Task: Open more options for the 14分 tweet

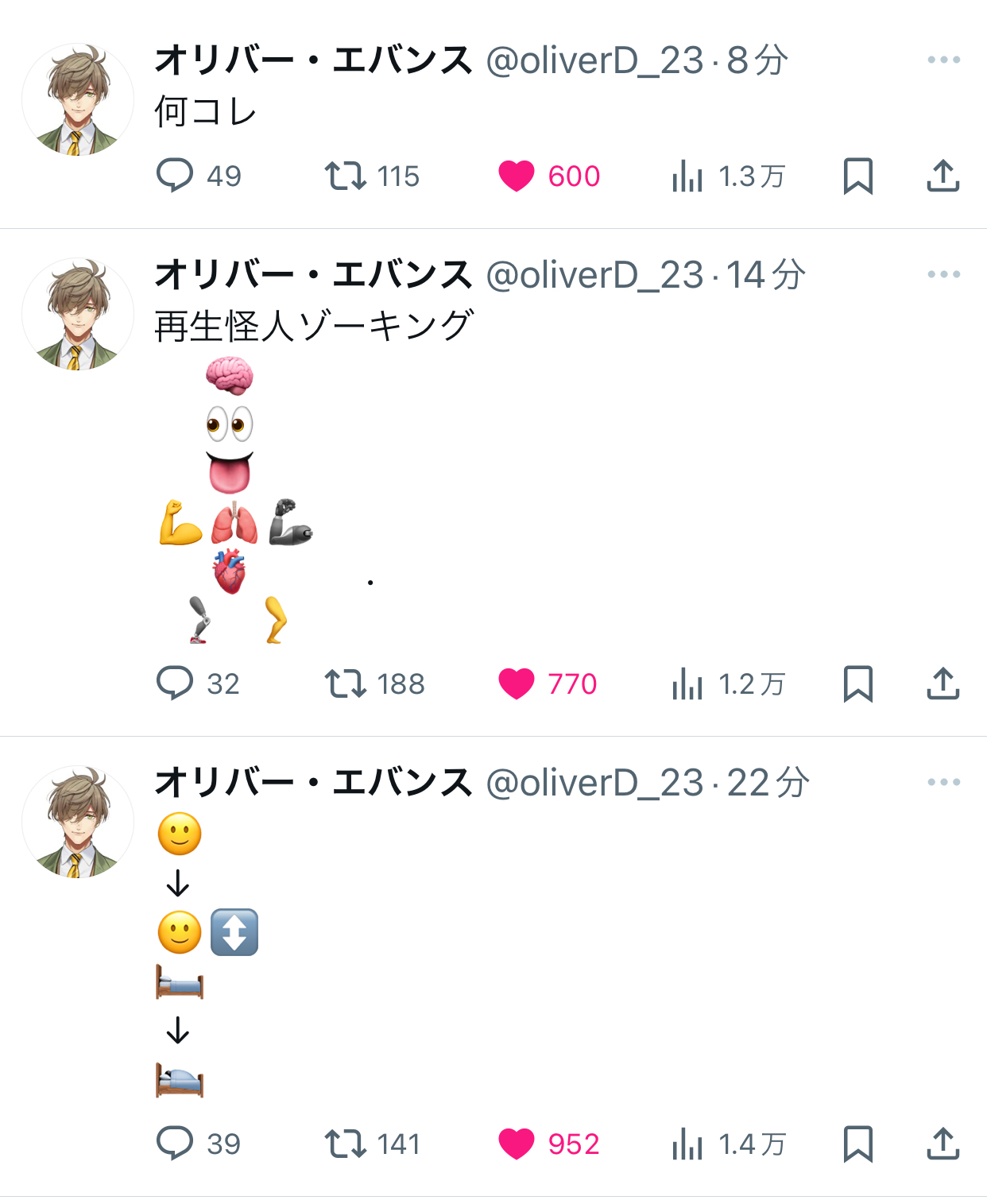Action: coord(943,275)
